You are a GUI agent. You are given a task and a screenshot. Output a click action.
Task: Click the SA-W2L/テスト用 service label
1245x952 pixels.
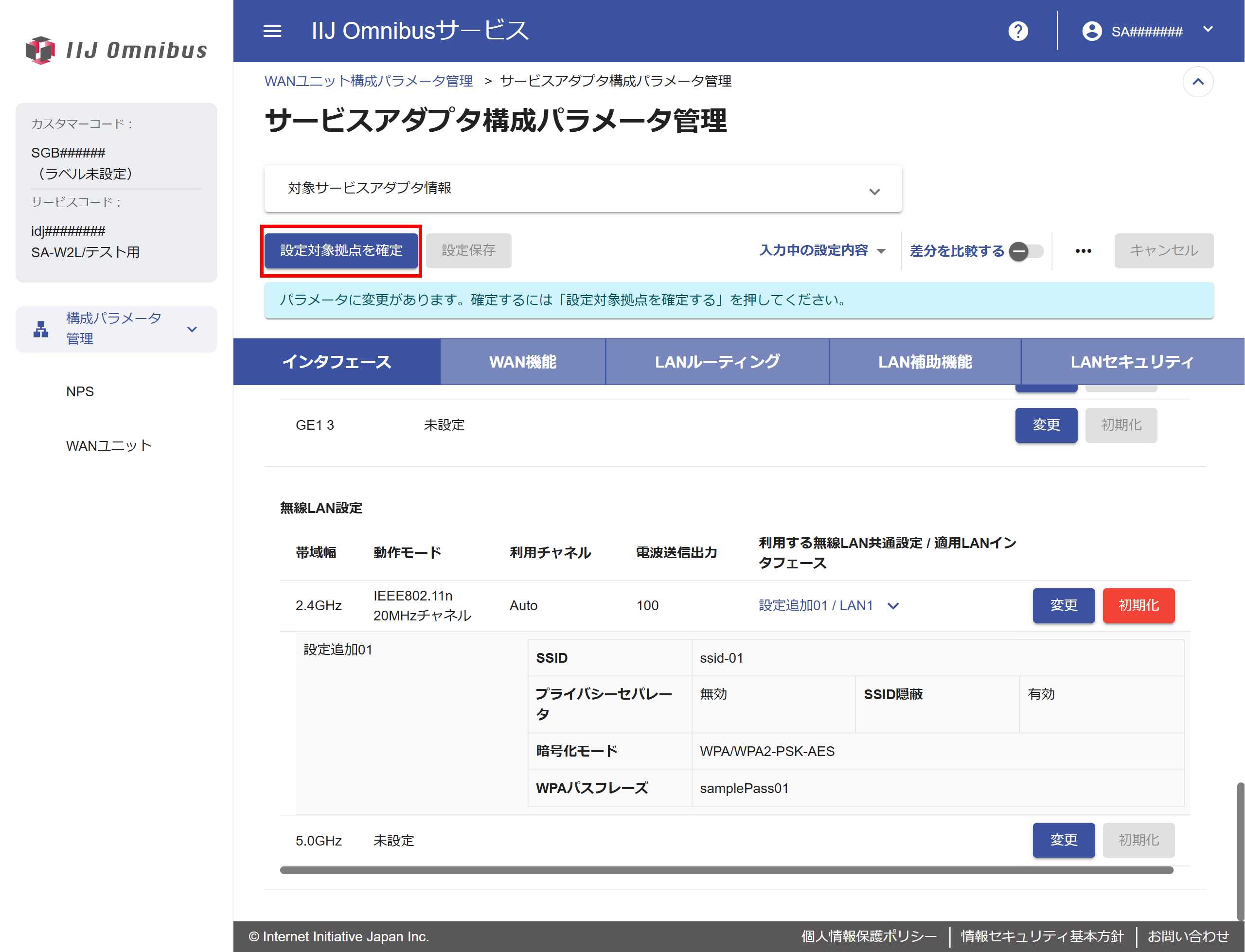(86, 252)
